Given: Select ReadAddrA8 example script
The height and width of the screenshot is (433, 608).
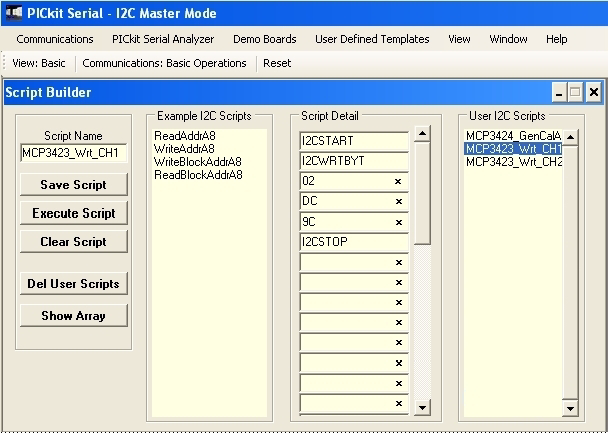Looking at the screenshot, I should [184, 136].
